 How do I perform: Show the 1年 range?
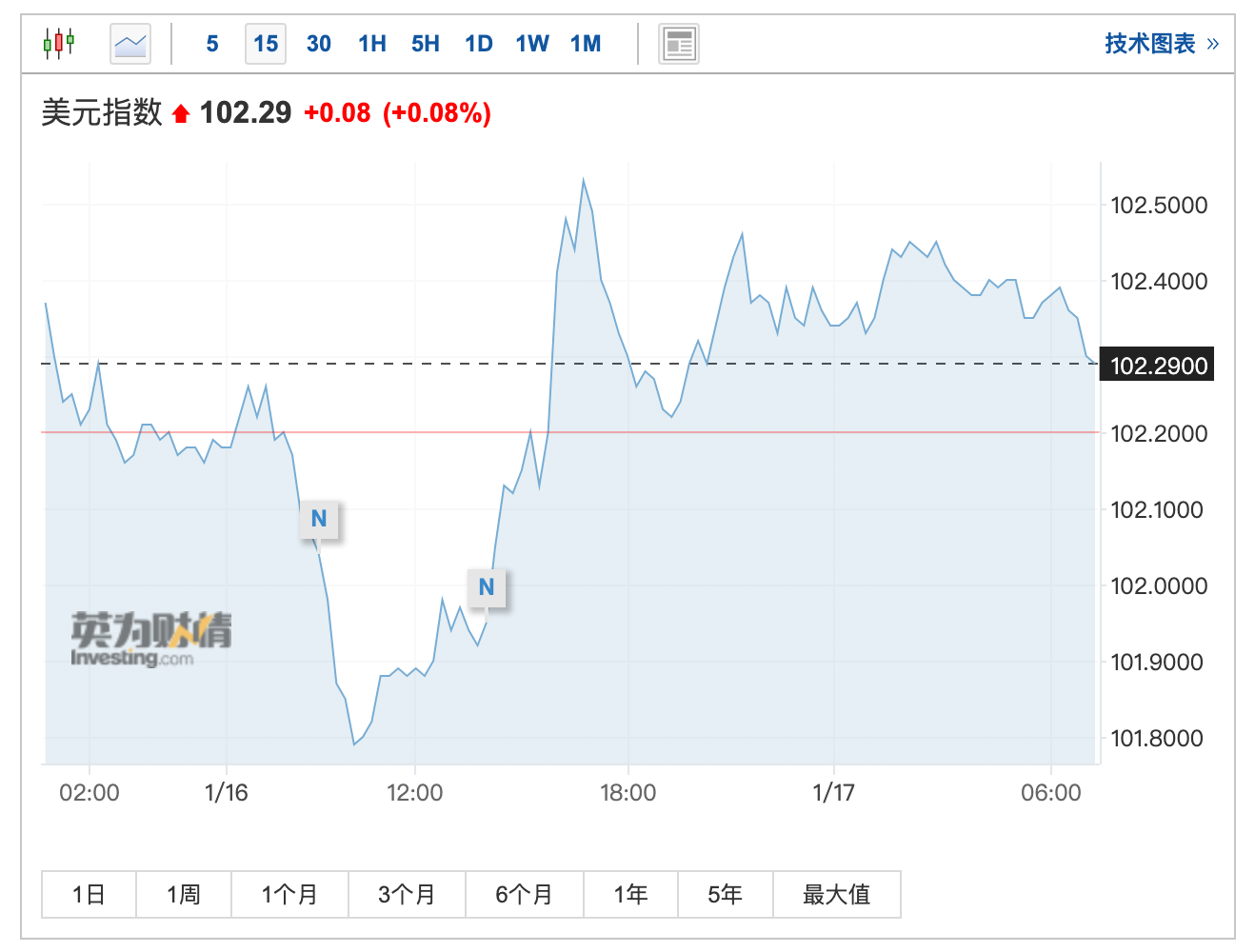point(630,894)
